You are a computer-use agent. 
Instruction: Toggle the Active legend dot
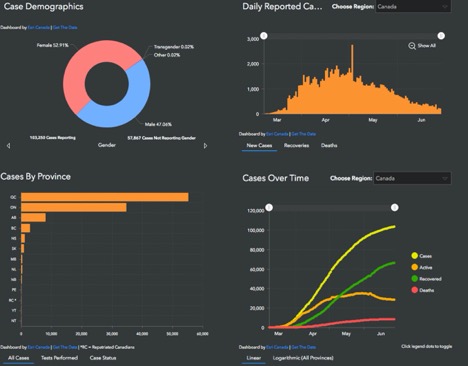(414, 267)
